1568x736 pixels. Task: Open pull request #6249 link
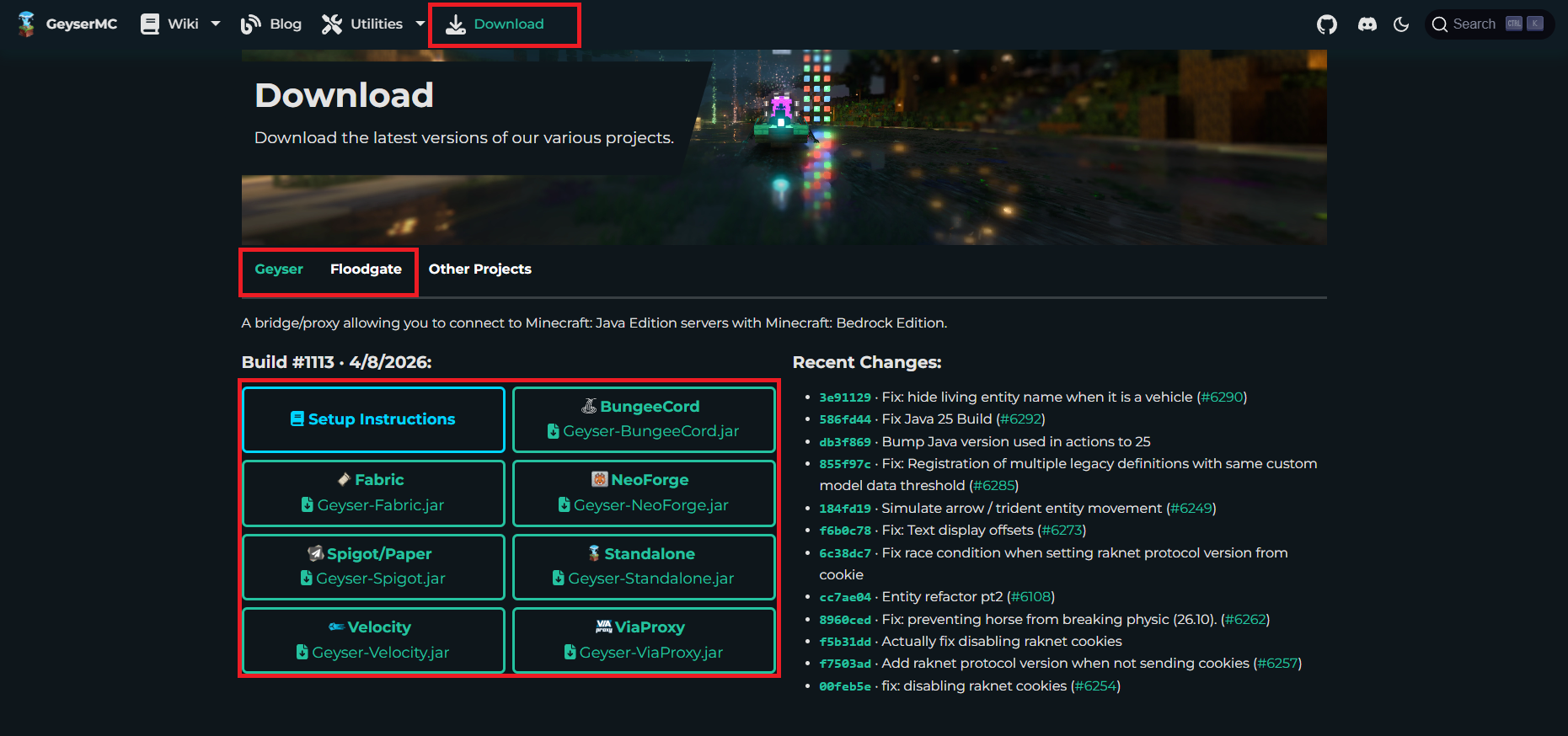coord(1191,508)
